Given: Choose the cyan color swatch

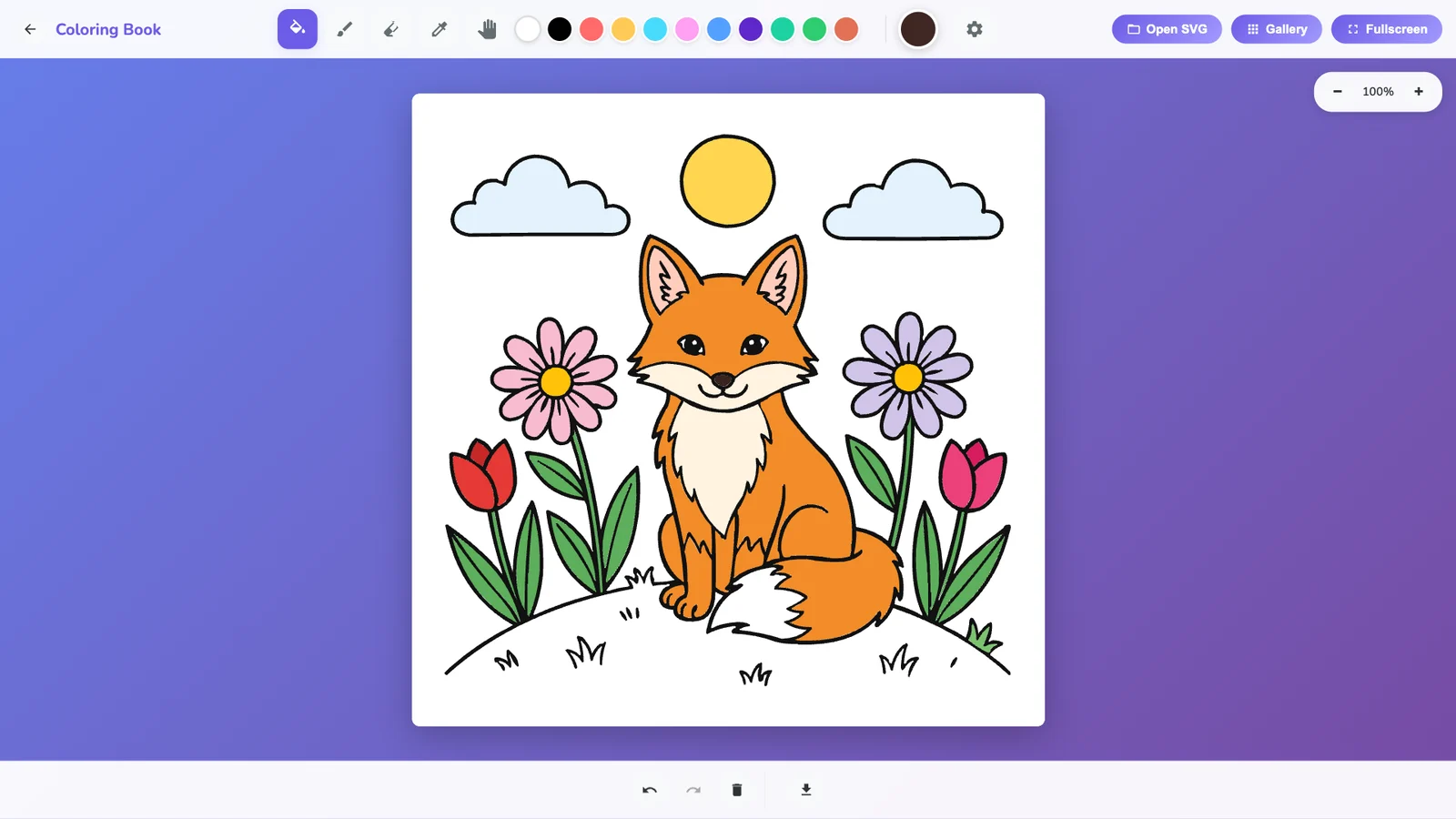Looking at the screenshot, I should [x=655, y=29].
